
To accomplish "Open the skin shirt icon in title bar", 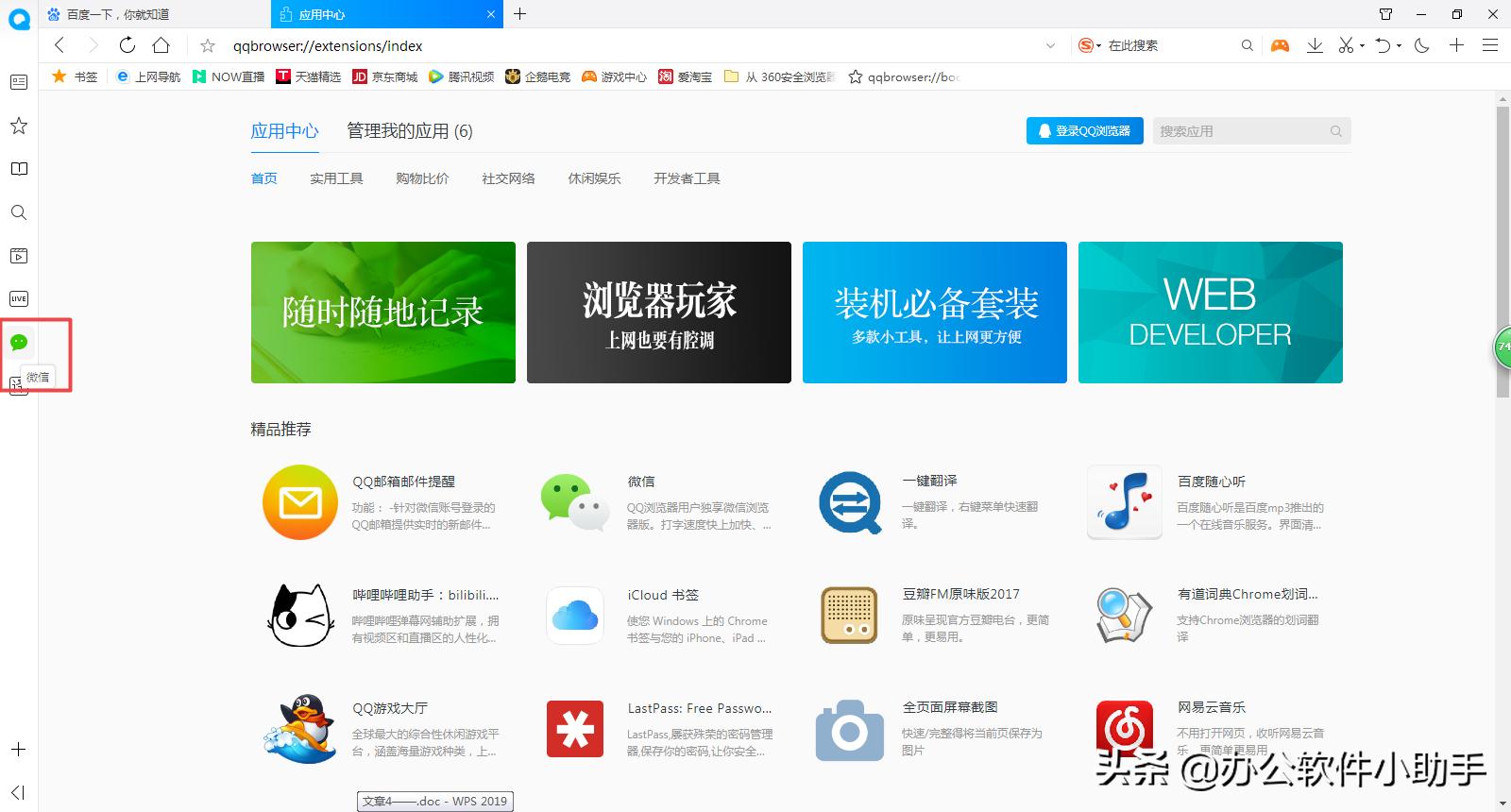I will click(1385, 14).
